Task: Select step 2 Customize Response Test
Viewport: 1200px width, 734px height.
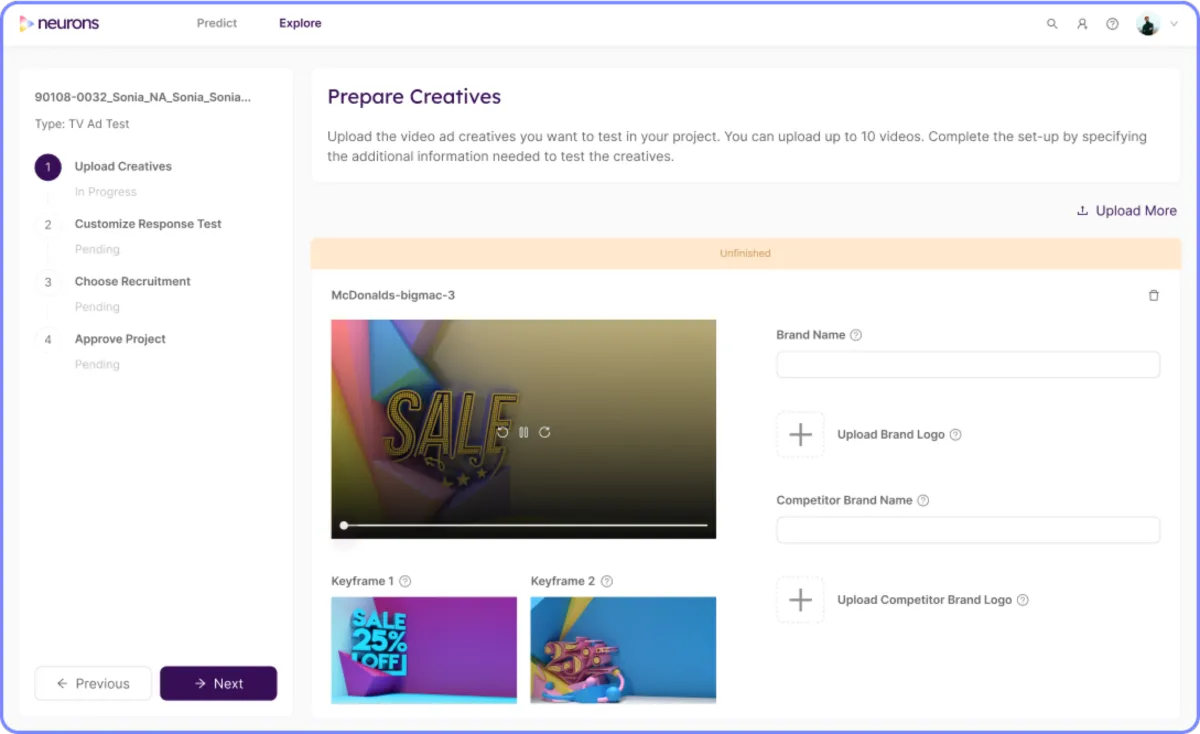Action: (148, 224)
